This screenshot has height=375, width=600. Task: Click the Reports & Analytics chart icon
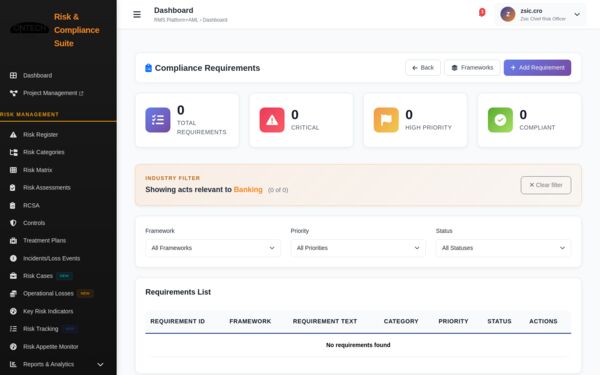click(13, 364)
